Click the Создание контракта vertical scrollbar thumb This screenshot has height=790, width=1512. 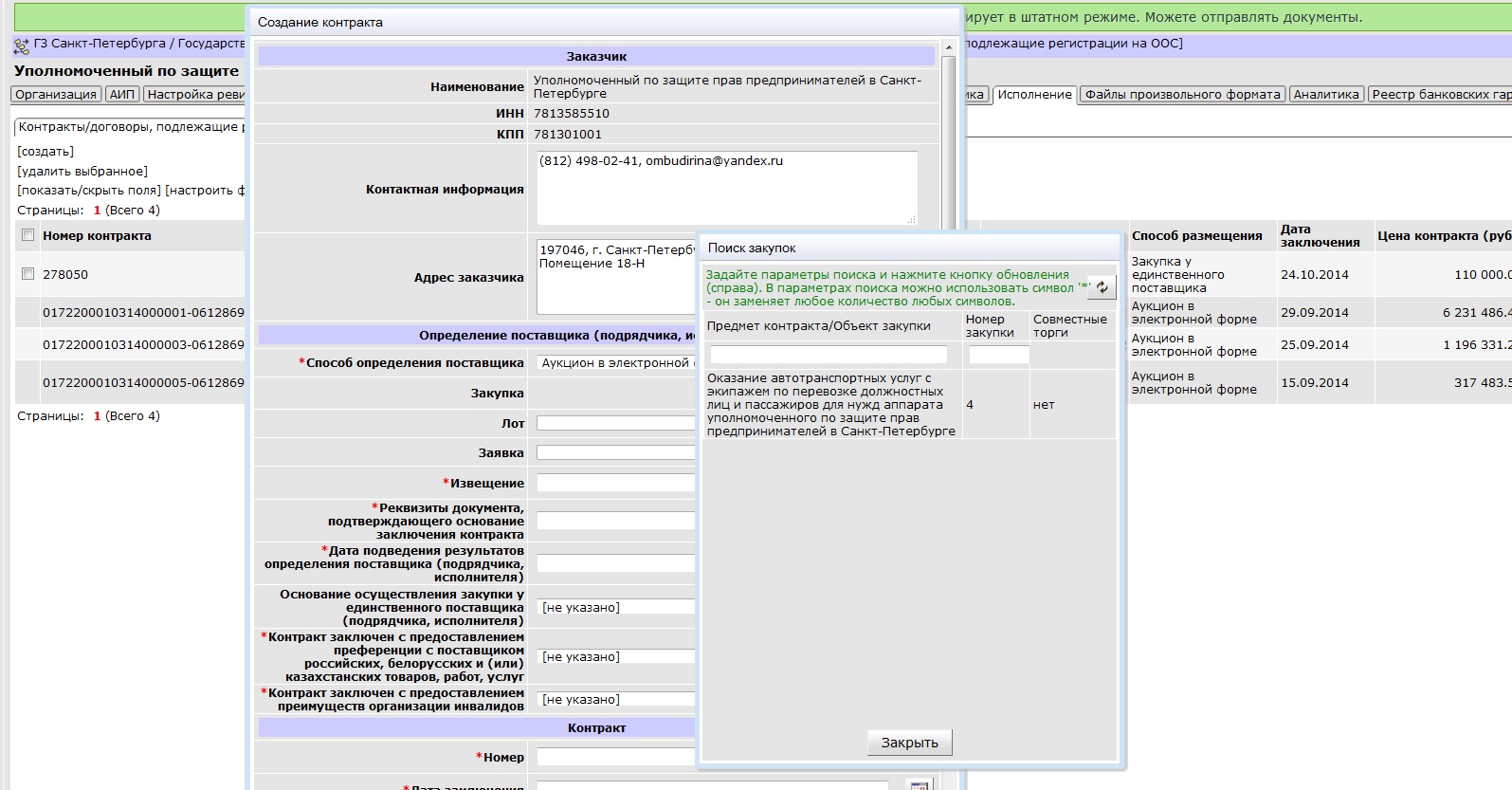click(949, 142)
